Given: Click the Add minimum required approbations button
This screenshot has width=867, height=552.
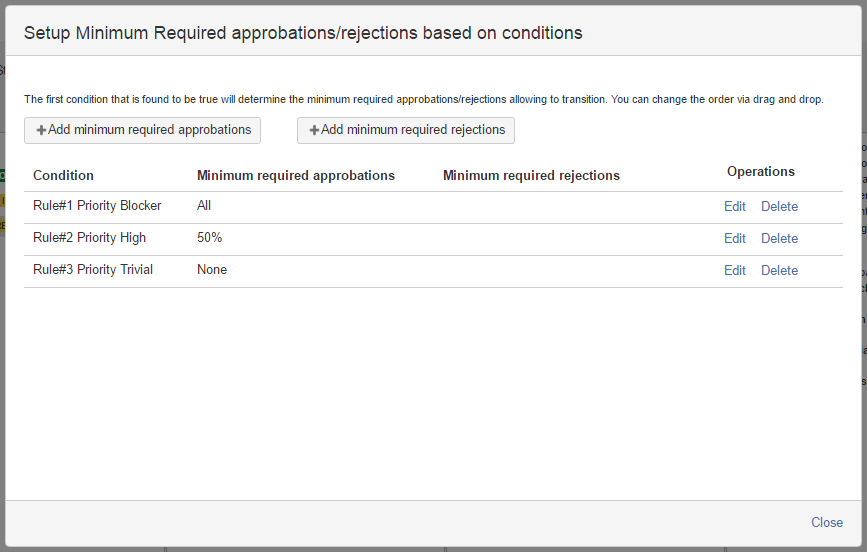Looking at the screenshot, I should 142,130.
